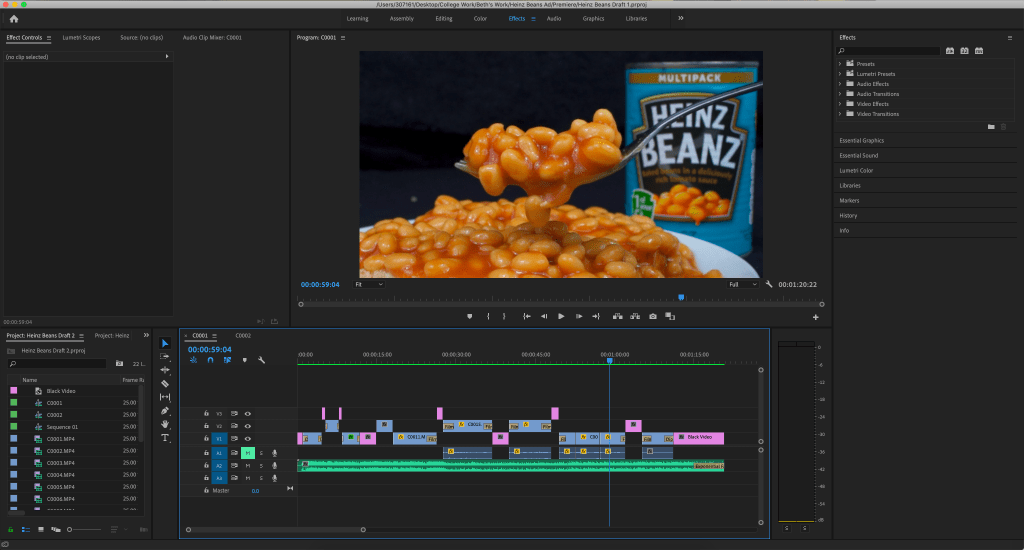This screenshot has height=550, width=1024.
Task: Pick the Pen tool
Action: pyautogui.click(x=165, y=410)
